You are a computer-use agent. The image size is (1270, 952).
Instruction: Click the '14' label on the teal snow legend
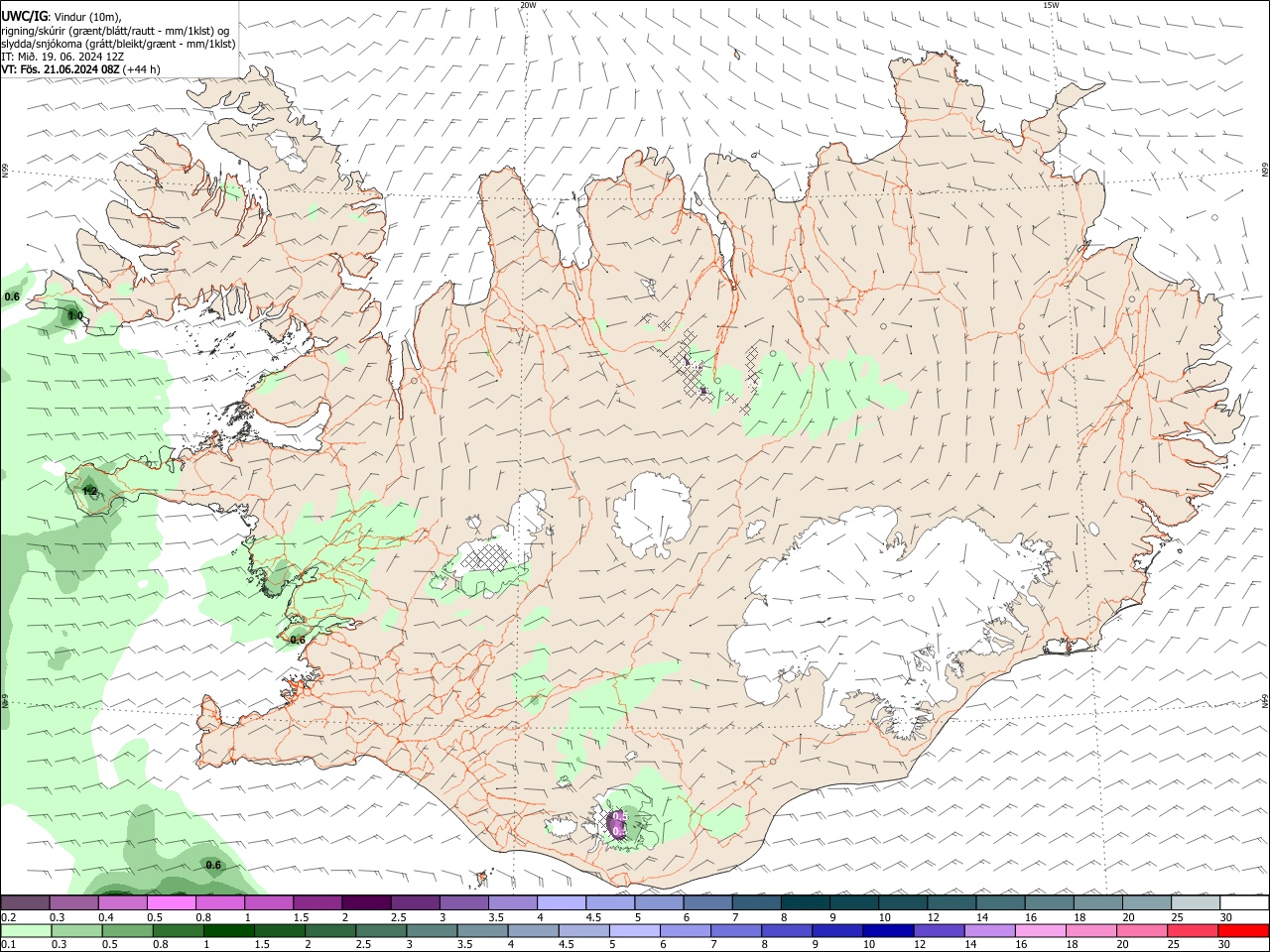click(x=982, y=917)
